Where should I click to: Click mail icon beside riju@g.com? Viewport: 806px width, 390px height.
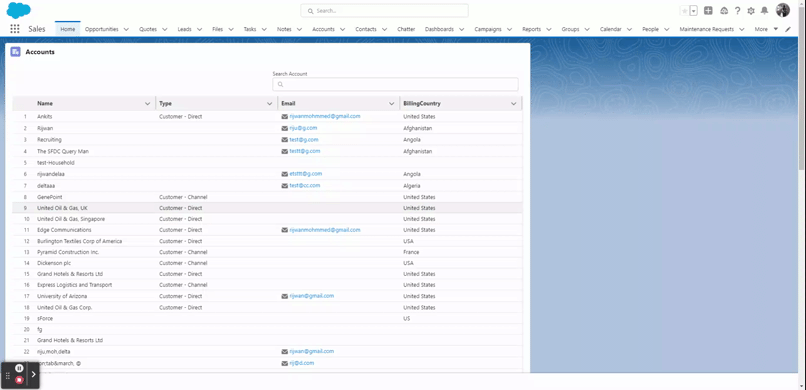[284, 128]
